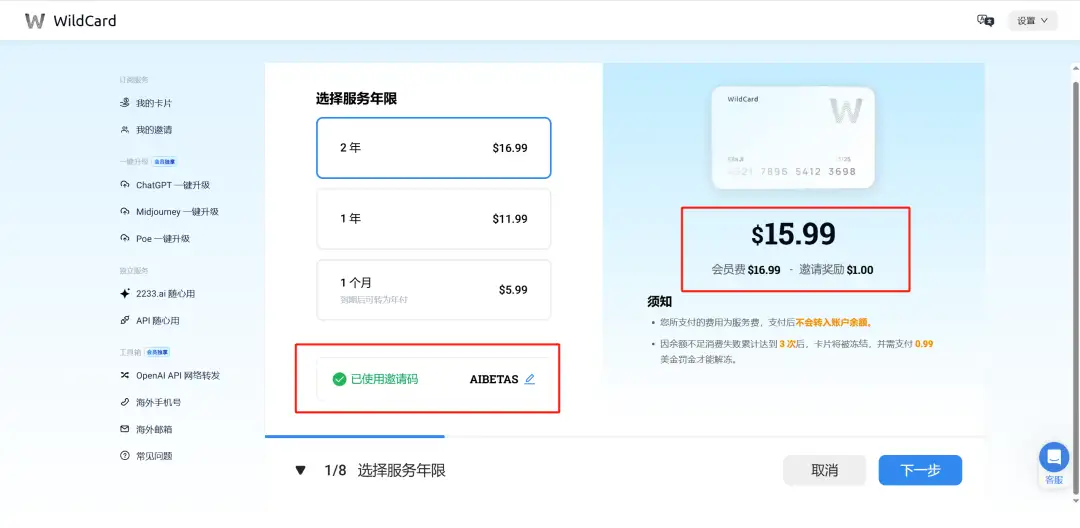Open the 客服 chat bubble

pyautogui.click(x=1054, y=457)
